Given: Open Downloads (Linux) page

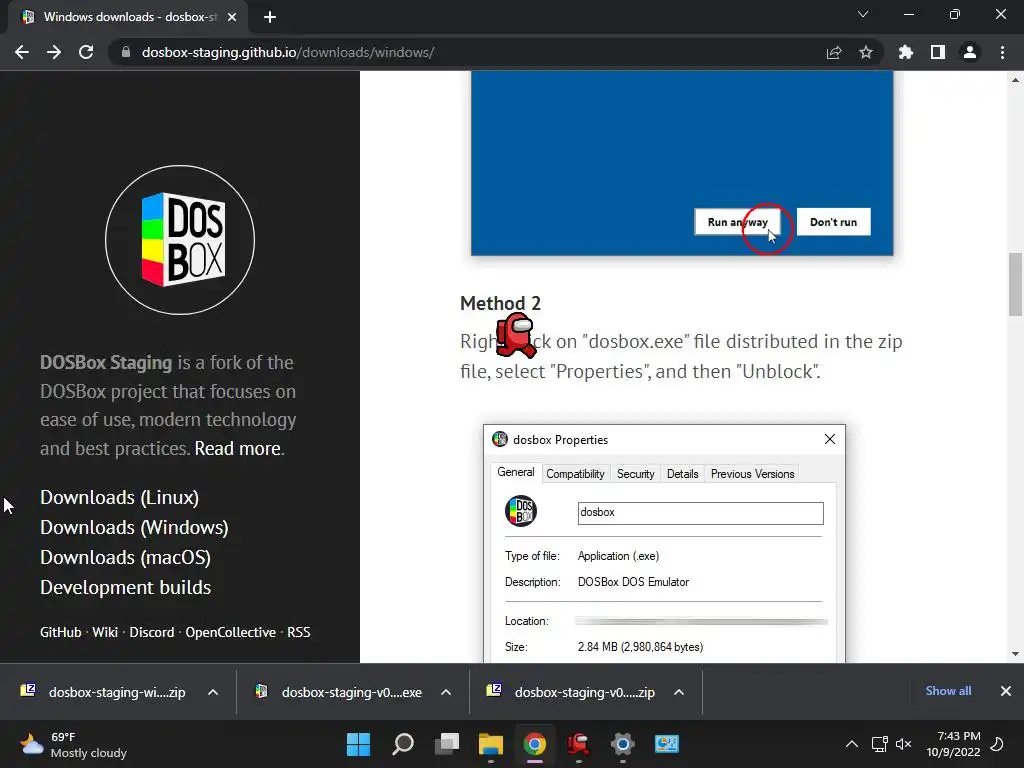Looking at the screenshot, I should point(120,497).
